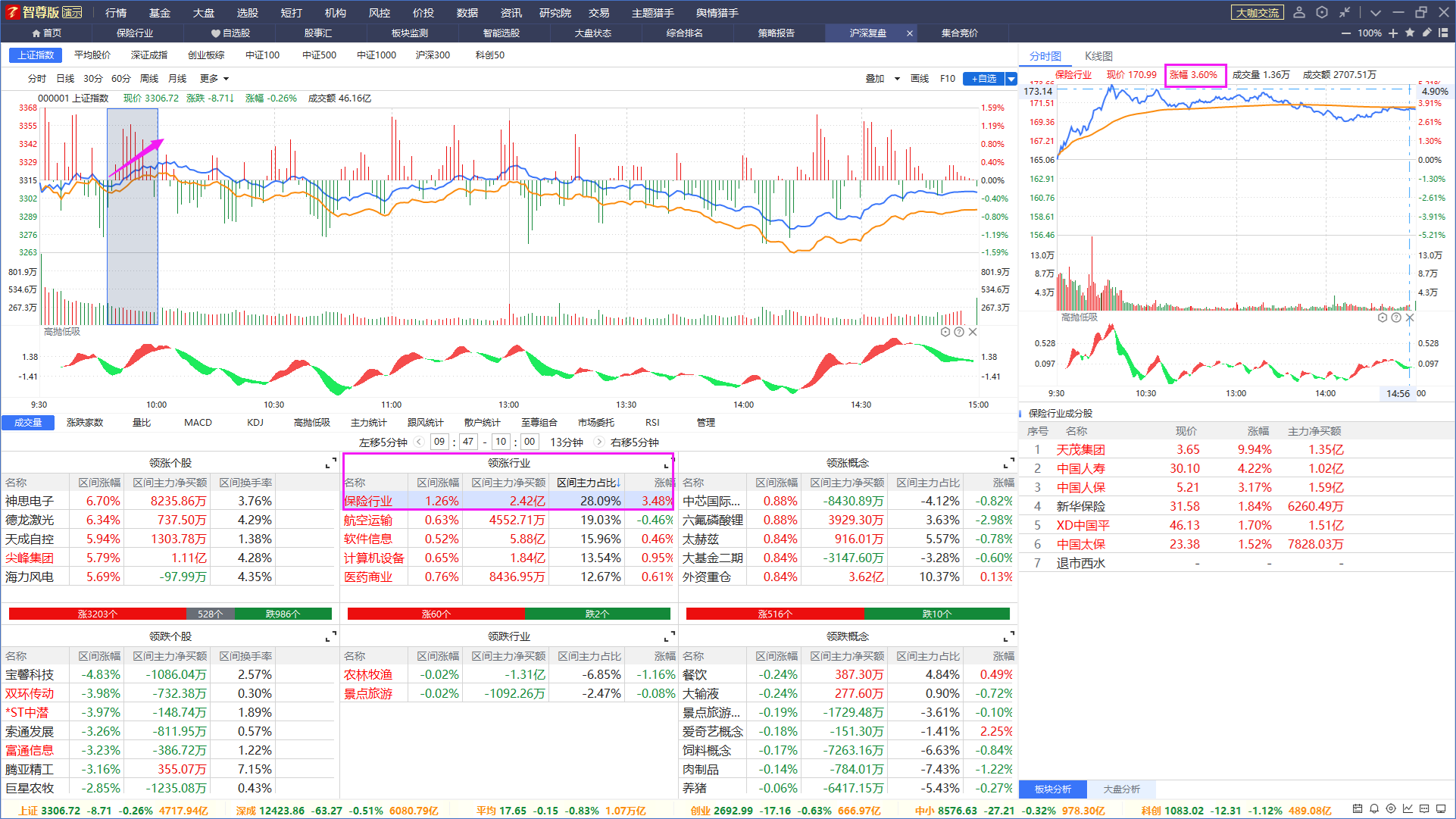Click the 大咖交流 button

[x=1258, y=13]
